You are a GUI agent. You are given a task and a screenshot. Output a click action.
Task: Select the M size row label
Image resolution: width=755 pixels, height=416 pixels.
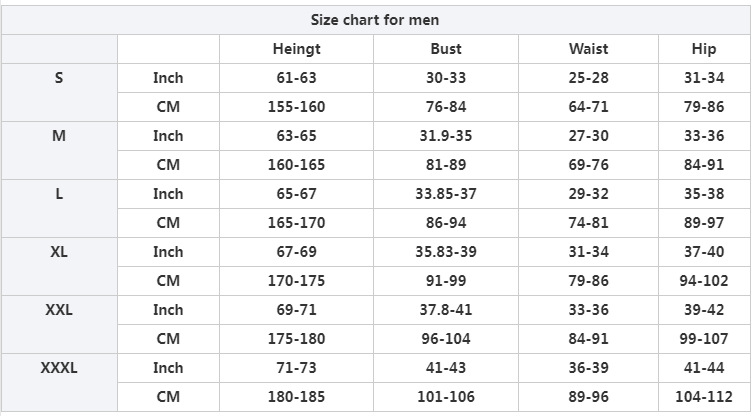click(59, 136)
